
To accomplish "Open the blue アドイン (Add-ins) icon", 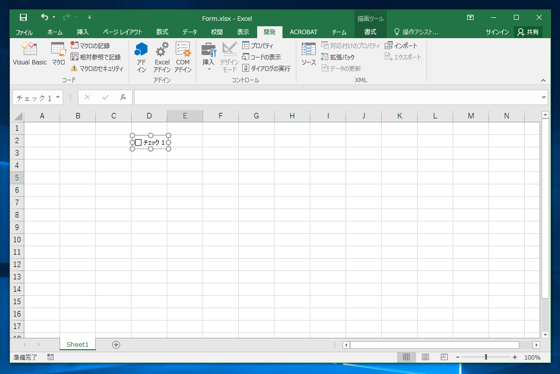I will [x=141, y=57].
